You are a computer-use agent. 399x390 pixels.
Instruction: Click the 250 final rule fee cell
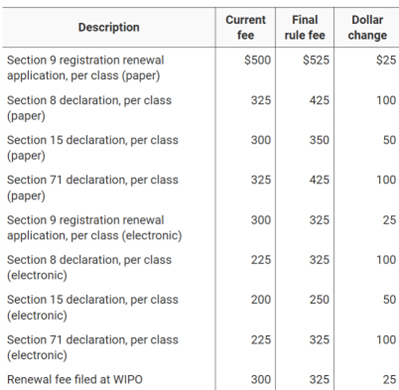point(319,300)
